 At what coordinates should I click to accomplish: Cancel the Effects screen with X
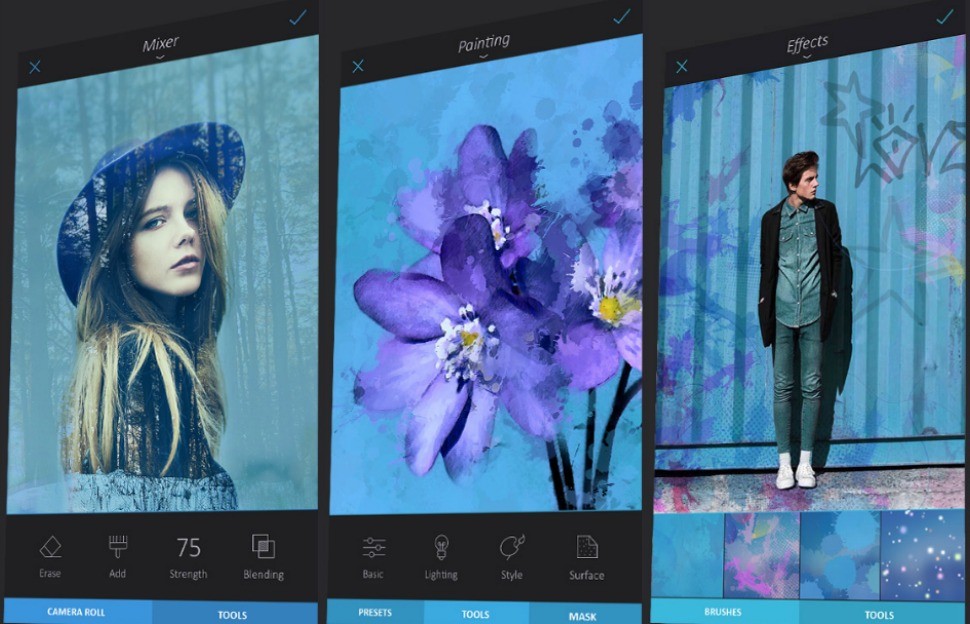682,66
